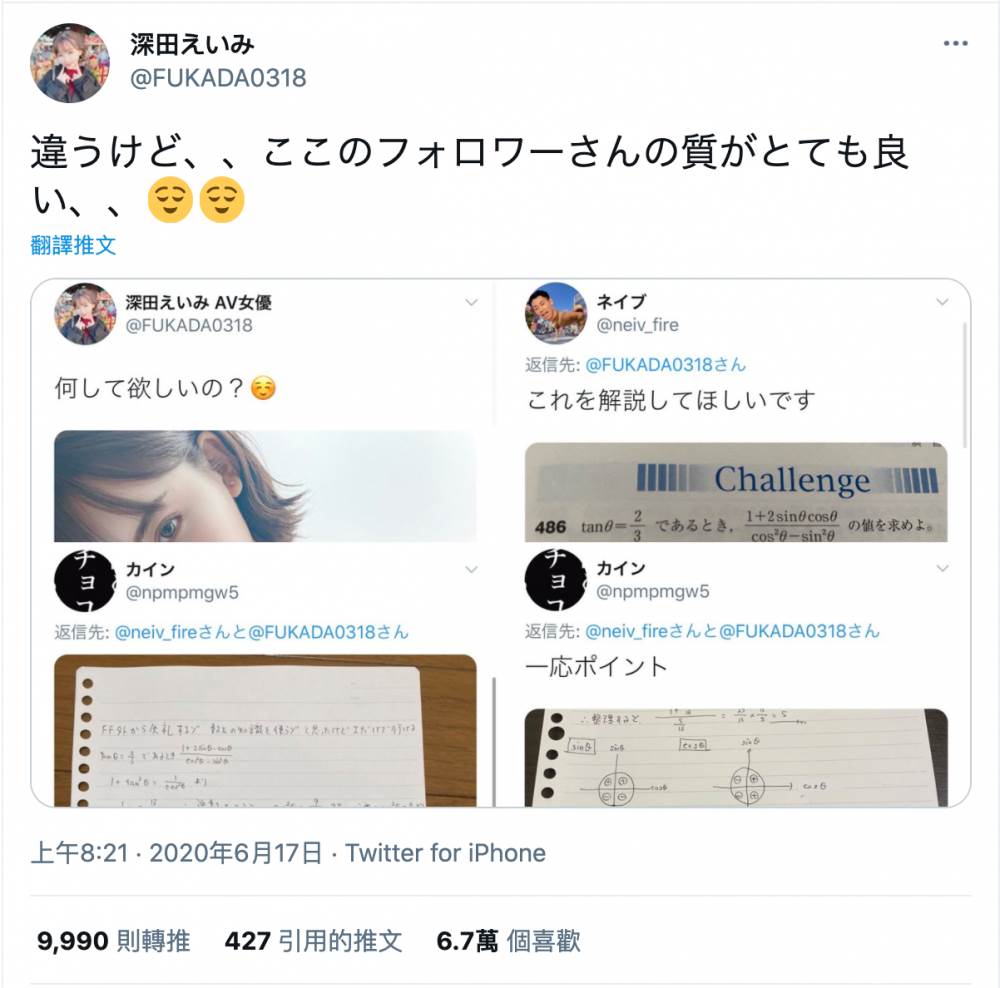Open the first tweet's カイン チョコ avatar

coord(85,580)
